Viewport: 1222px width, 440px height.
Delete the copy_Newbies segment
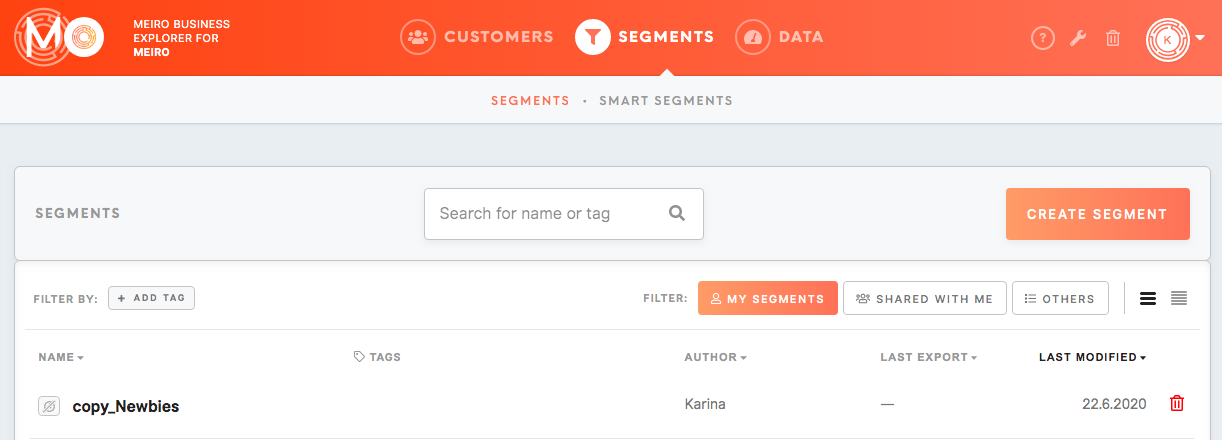pos(1177,403)
